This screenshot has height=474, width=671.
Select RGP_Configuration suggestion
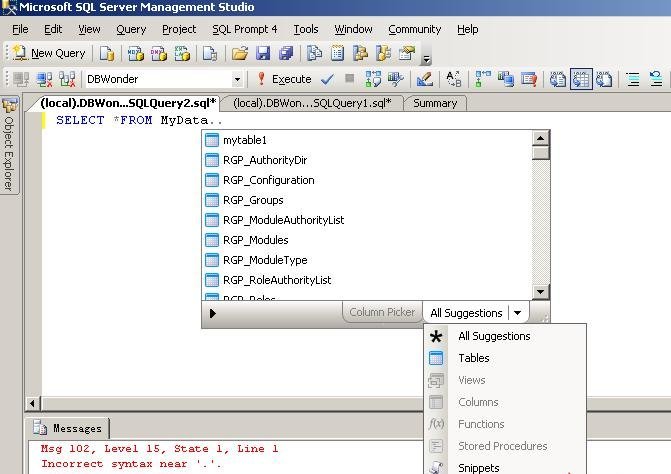click(x=367, y=180)
